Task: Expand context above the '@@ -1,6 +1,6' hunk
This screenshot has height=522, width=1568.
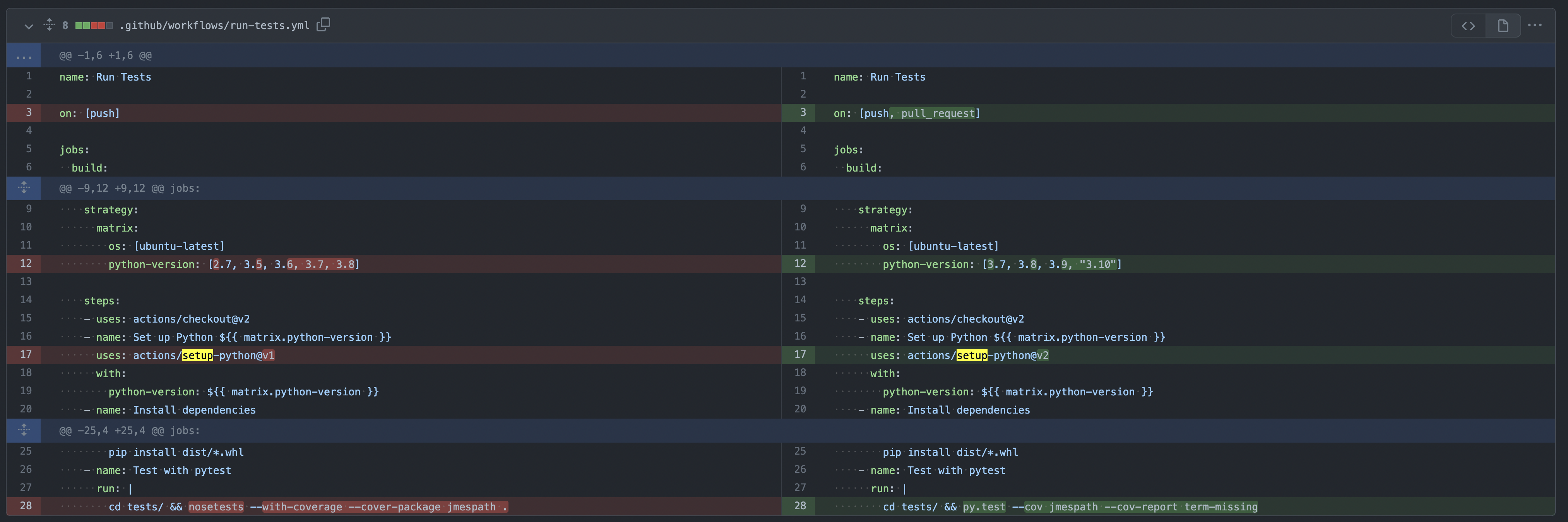Action: coord(24,55)
